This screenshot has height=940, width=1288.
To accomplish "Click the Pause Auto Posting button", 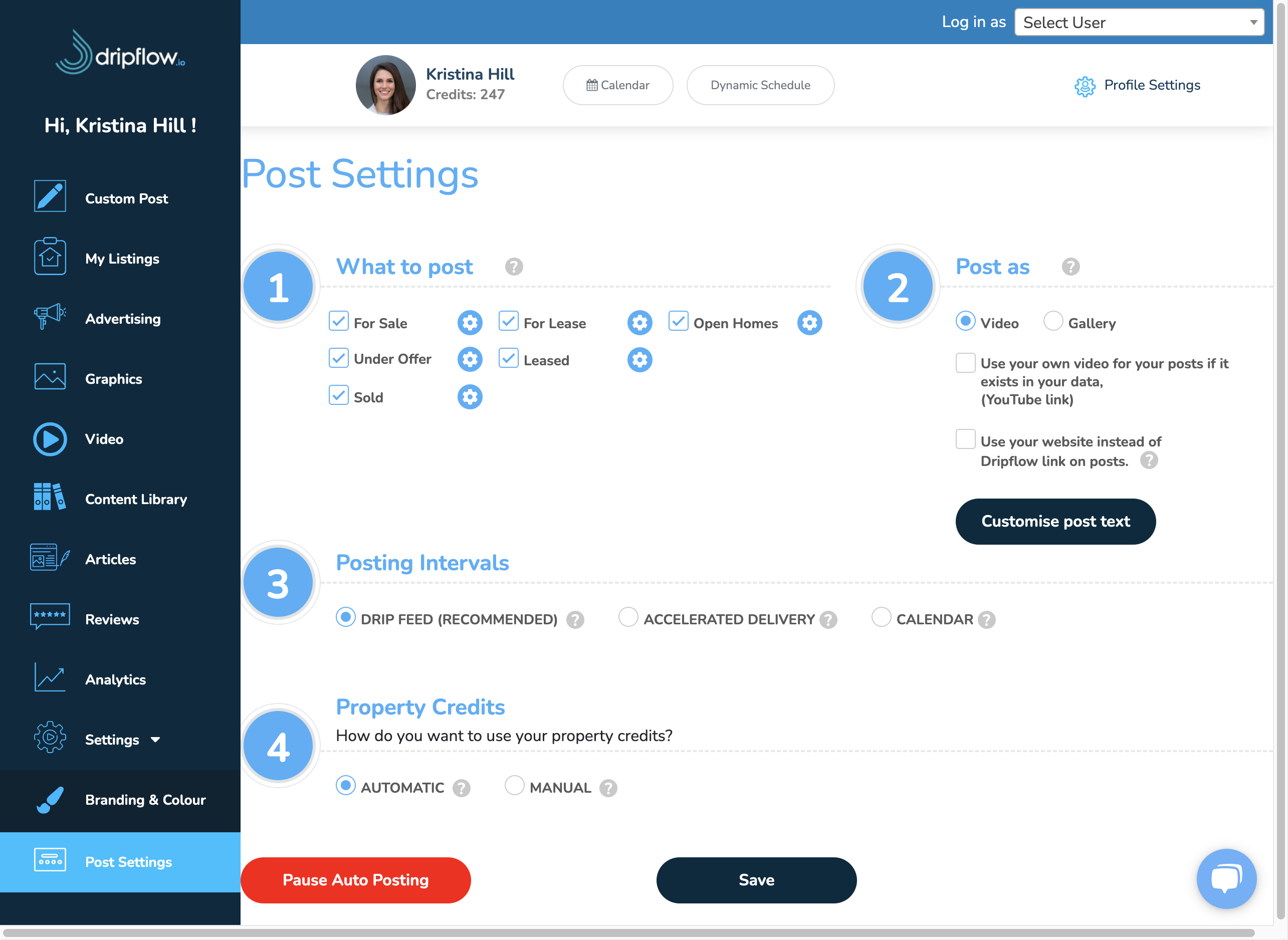I will coord(356,880).
